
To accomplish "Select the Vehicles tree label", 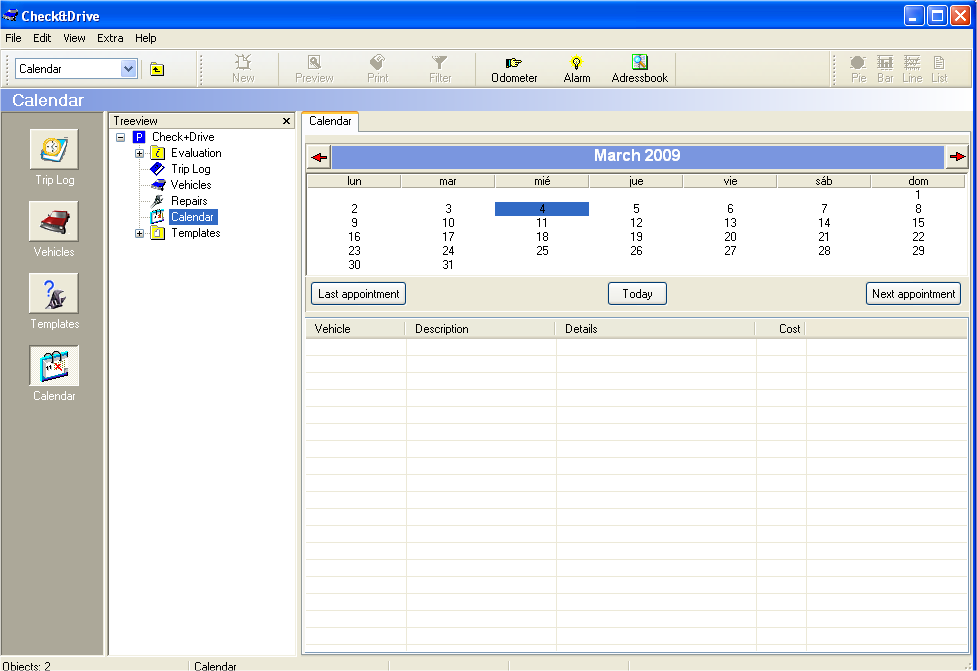I will (191, 185).
